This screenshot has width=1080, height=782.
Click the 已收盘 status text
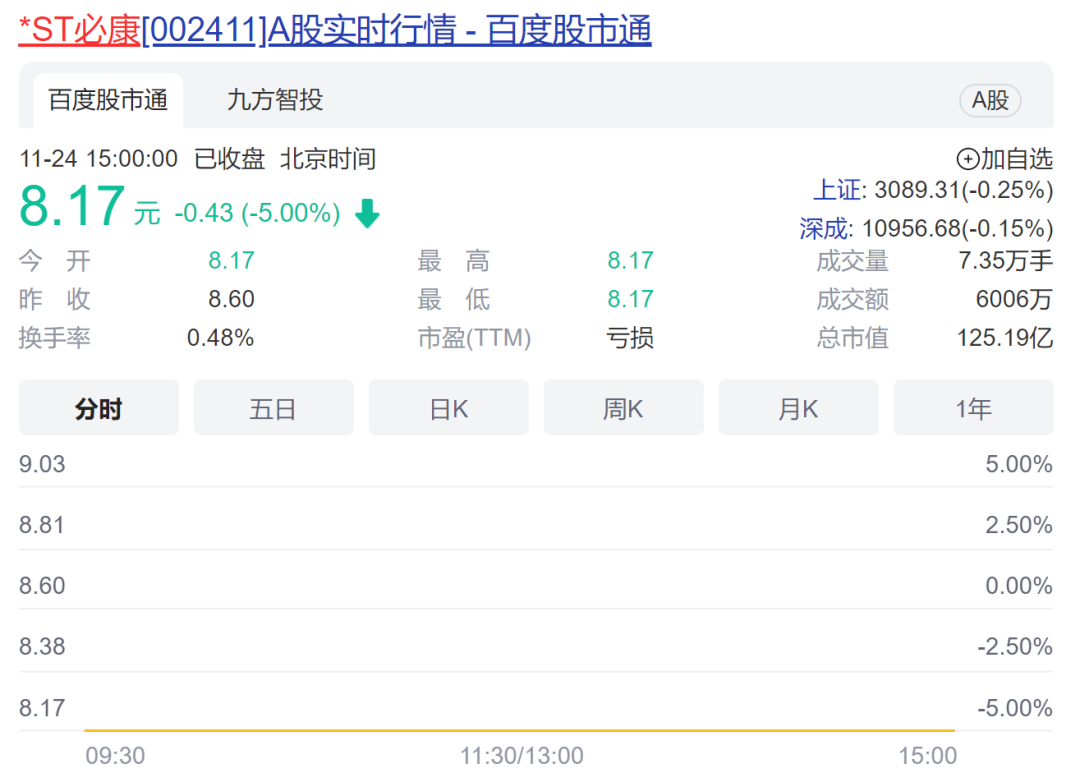(229, 159)
